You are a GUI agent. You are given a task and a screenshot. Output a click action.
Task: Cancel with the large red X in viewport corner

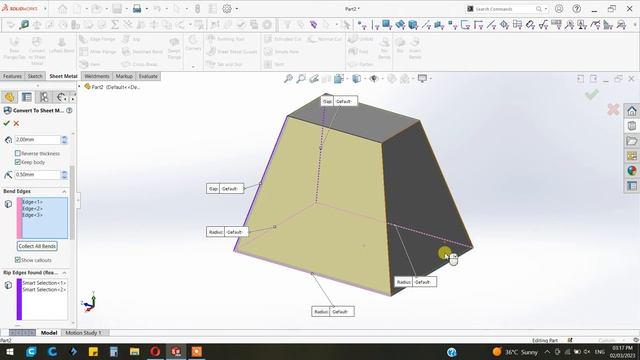click(x=613, y=109)
